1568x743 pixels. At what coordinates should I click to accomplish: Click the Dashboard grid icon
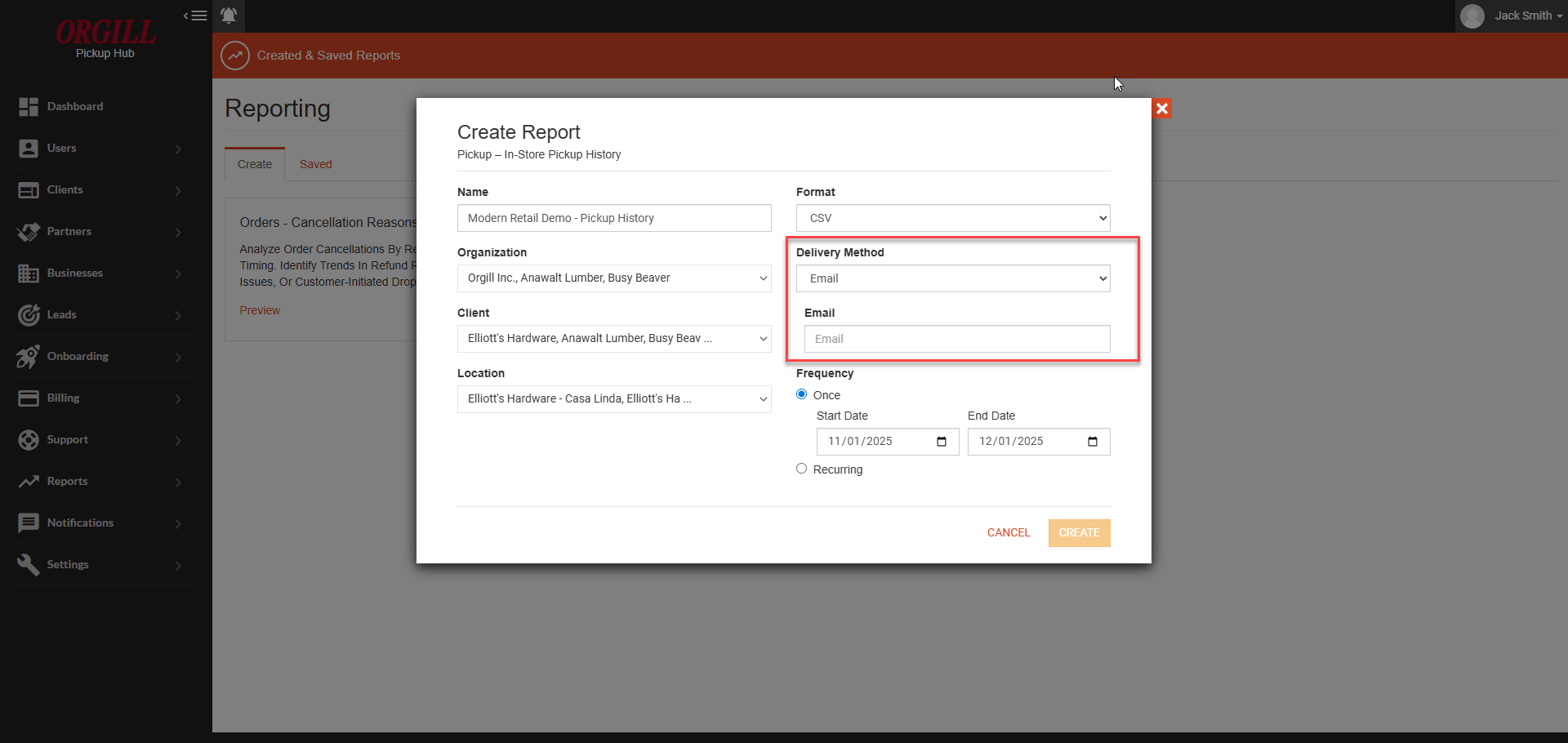tap(29, 107)
